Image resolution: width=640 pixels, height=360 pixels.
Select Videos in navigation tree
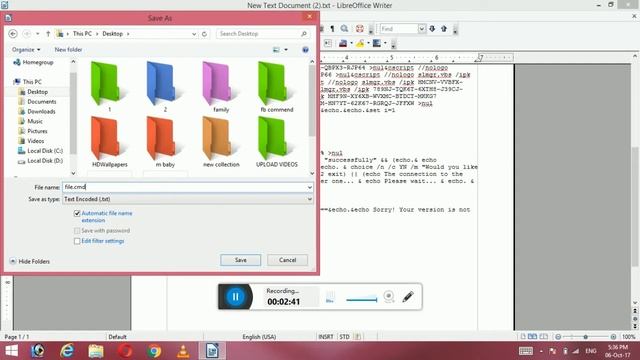pyautogui.click(x=36, y=141)
